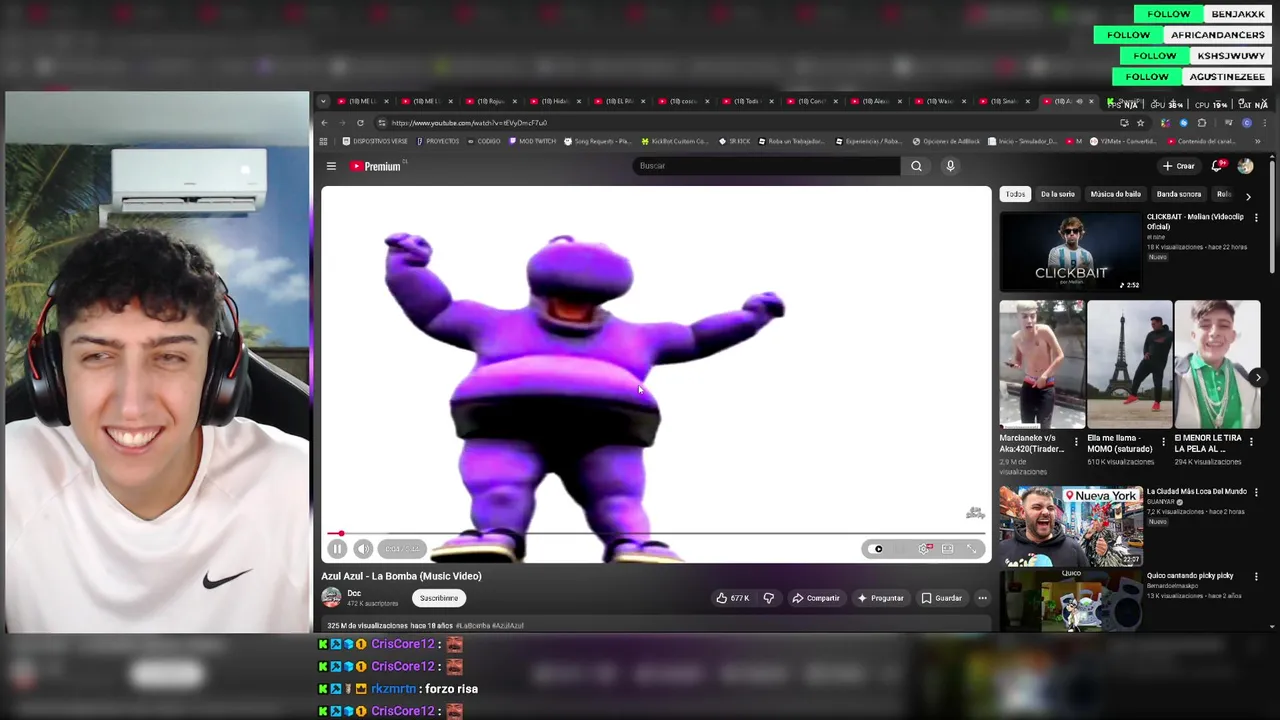Viewport: 1280px width, 720px height.
Task: Select the Música de baile filter chip
Action: (1115, 194)
